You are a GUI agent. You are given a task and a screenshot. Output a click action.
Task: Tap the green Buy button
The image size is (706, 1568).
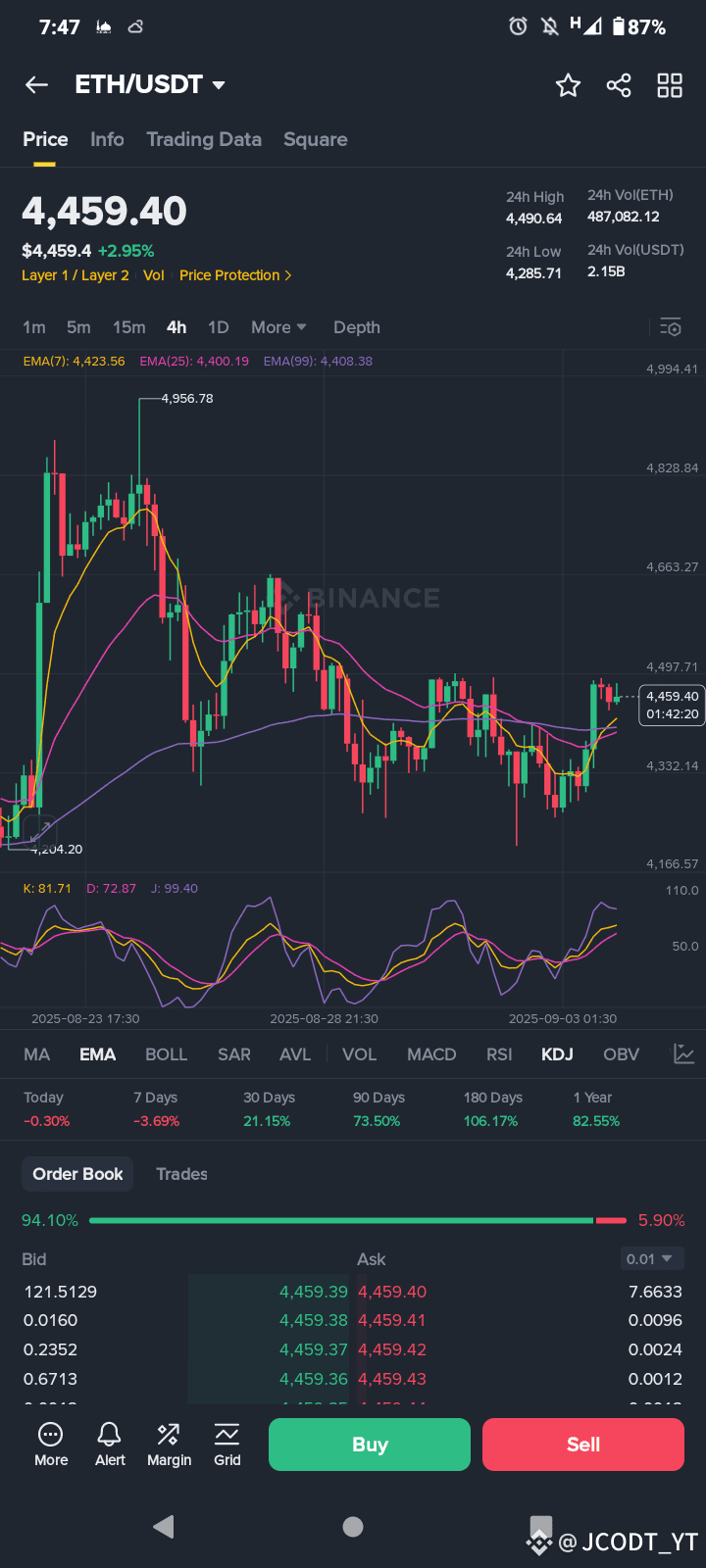coord(370,1445)
